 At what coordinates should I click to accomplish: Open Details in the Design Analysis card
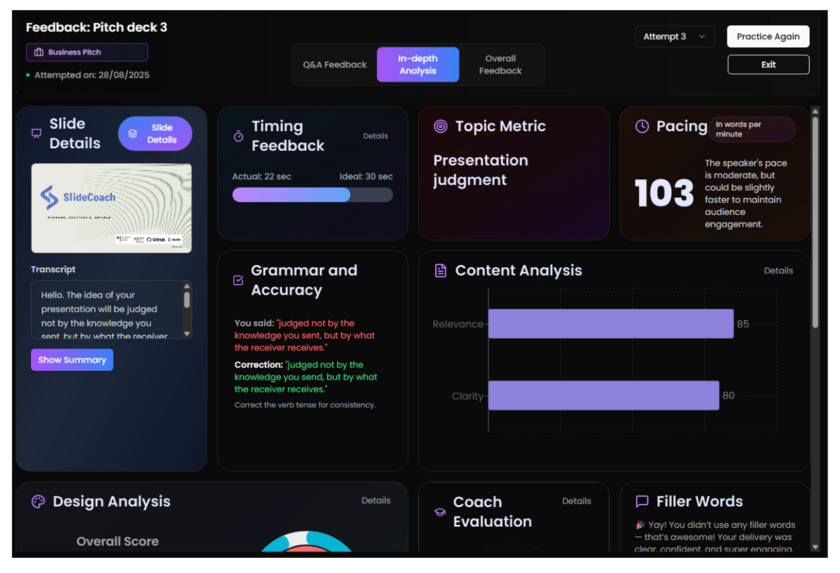point(375,501)
